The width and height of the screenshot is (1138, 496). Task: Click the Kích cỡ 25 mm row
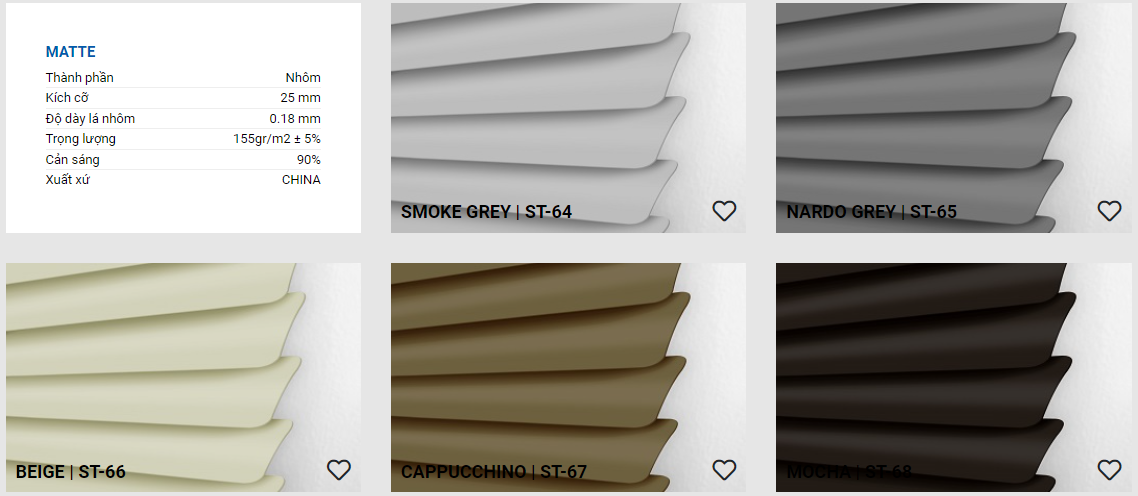pos(183,98)
